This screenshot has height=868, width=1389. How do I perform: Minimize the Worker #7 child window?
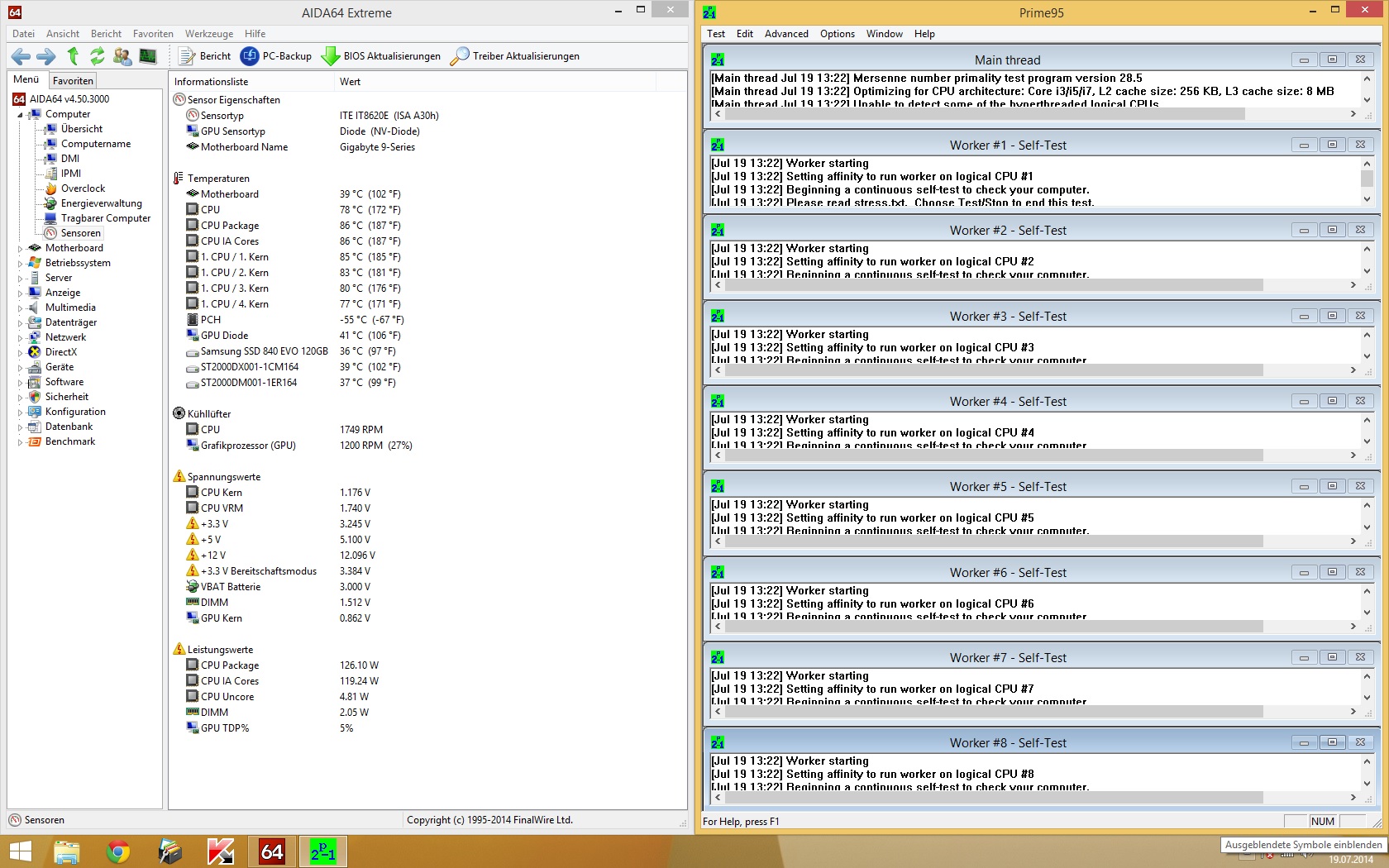point(1304,657)
